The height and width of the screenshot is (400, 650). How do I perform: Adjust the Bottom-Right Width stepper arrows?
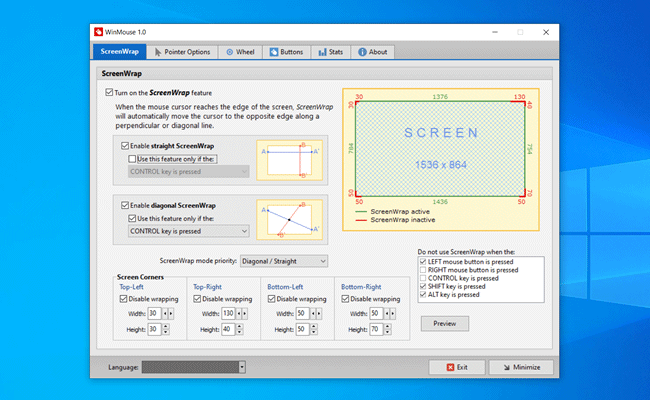[390, 314]
